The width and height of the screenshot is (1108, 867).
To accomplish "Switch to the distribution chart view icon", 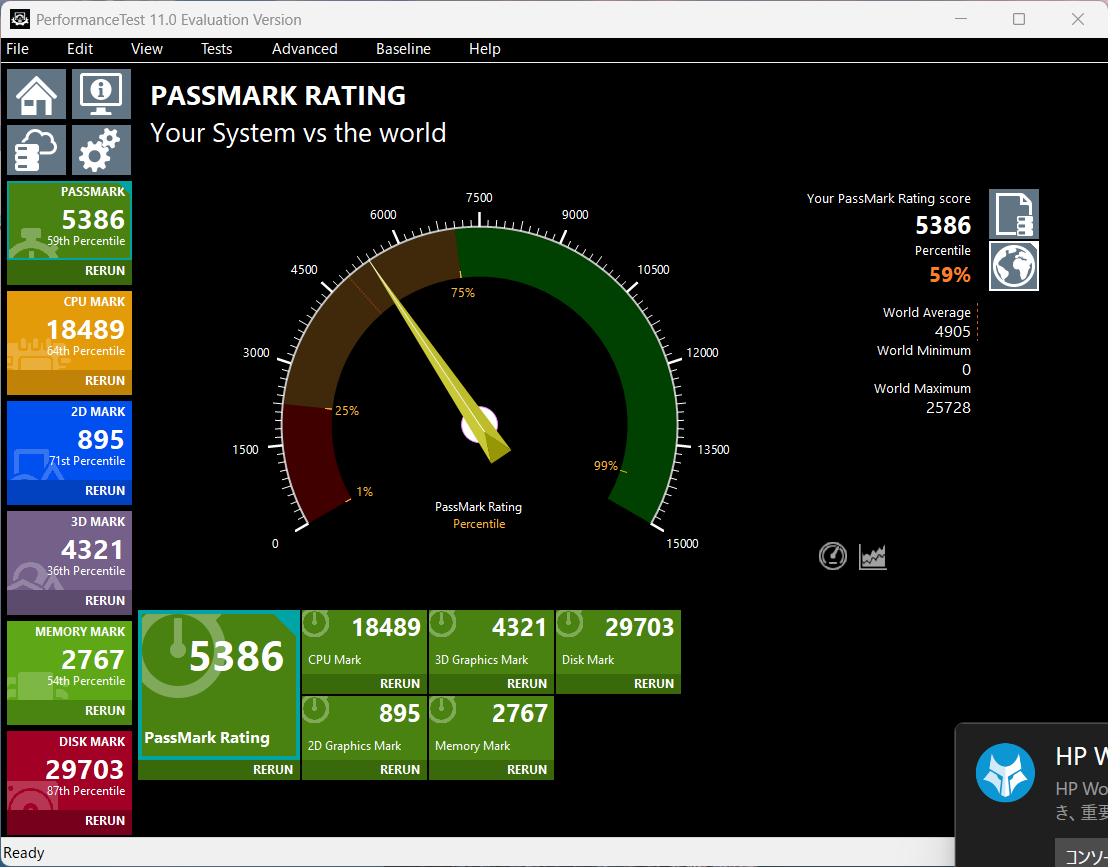I will [873, 556].
